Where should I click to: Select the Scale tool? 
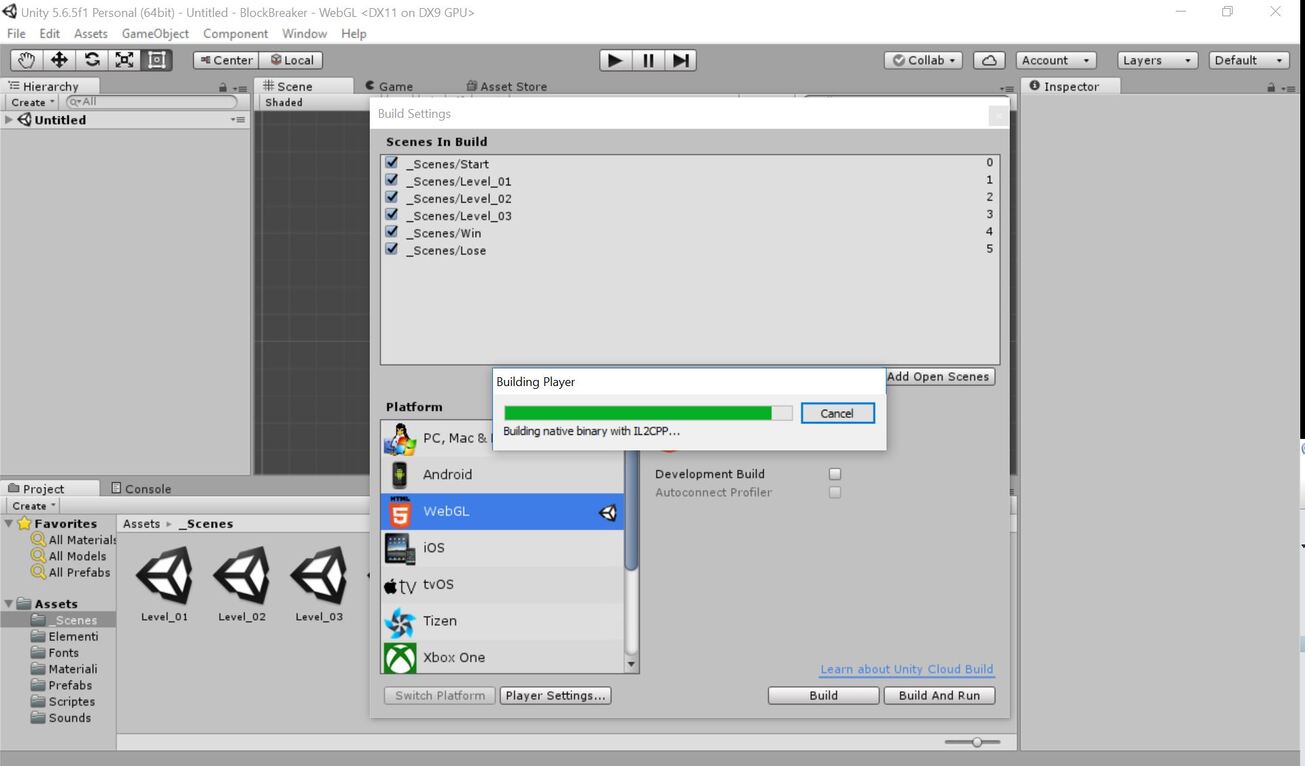124,60
